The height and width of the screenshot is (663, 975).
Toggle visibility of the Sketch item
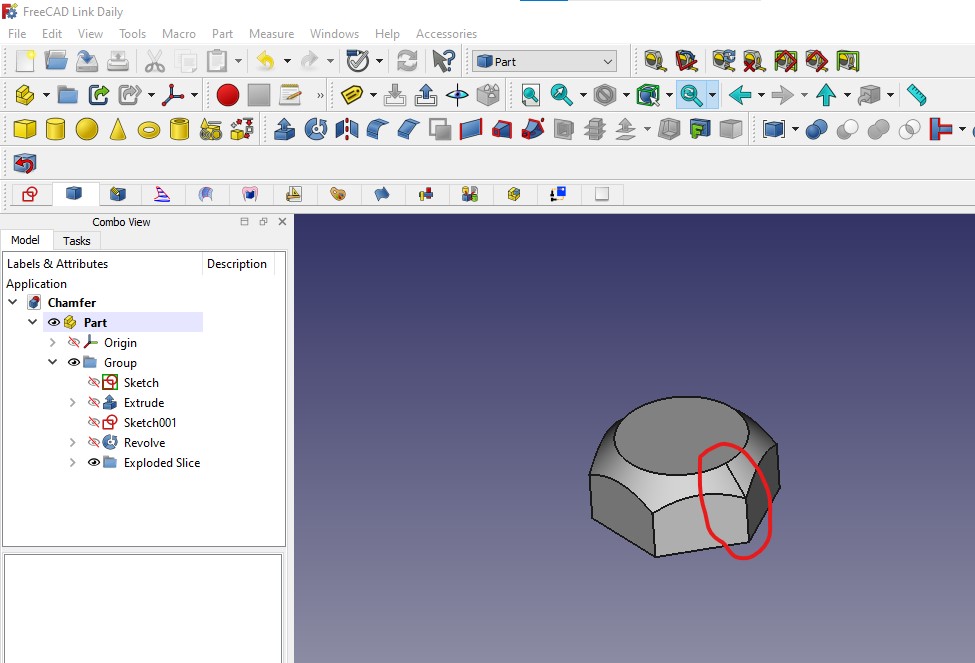(x=93, y=383)
